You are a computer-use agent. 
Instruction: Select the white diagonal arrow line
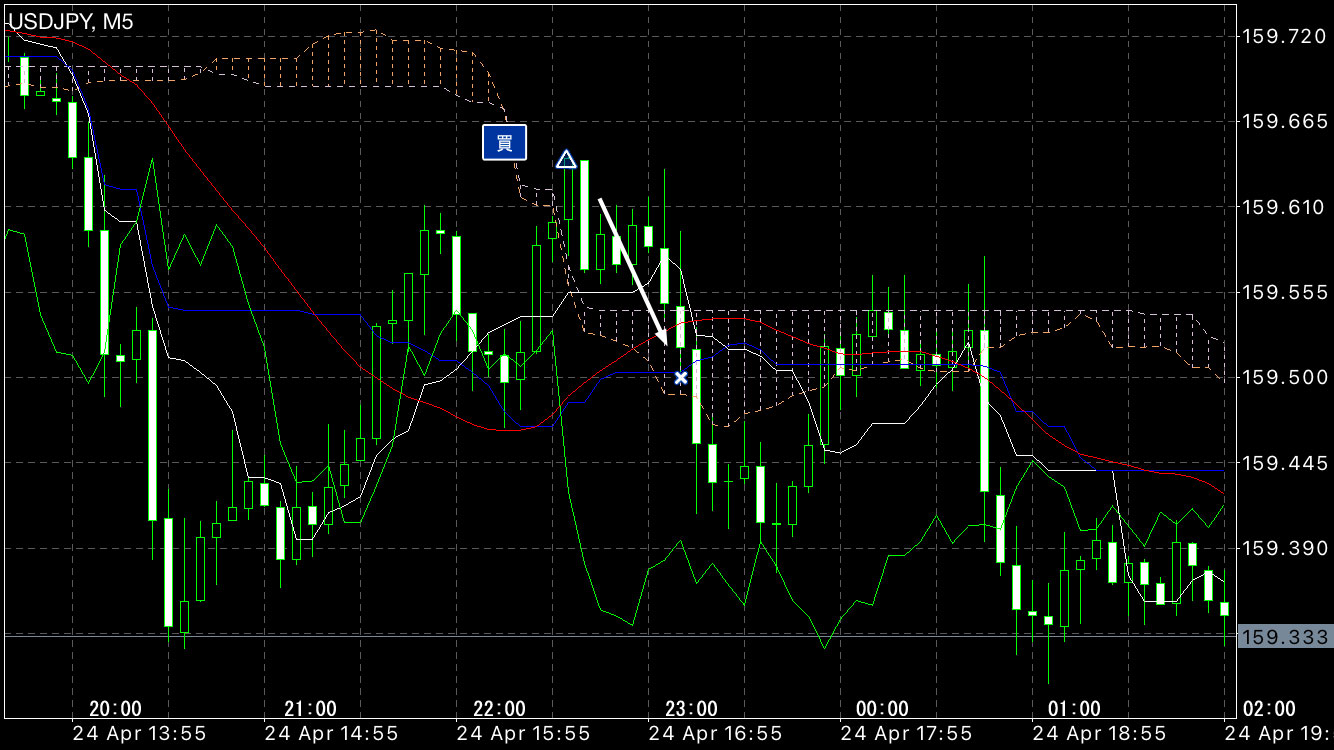pyautogui.click(x=633, y=271)
